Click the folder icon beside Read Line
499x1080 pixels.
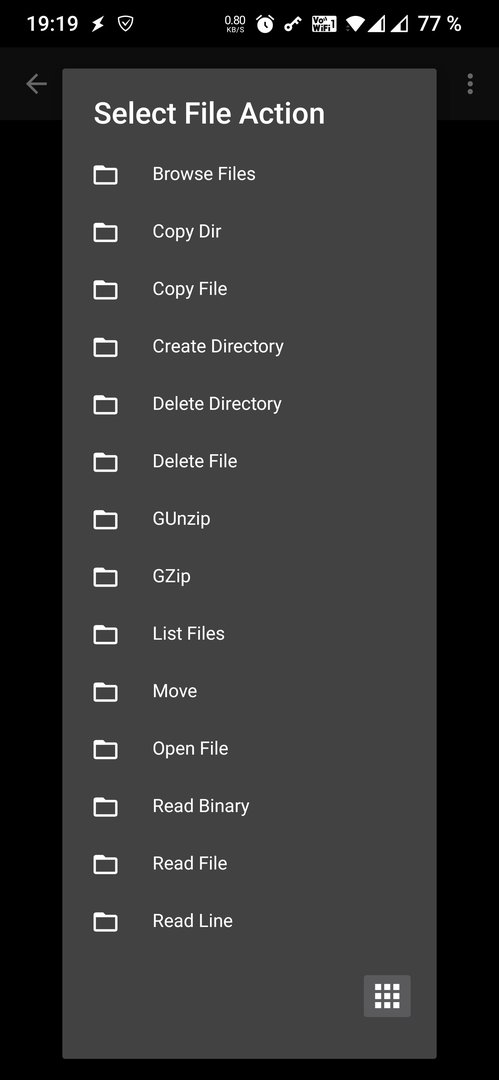(x=105, y=921)
